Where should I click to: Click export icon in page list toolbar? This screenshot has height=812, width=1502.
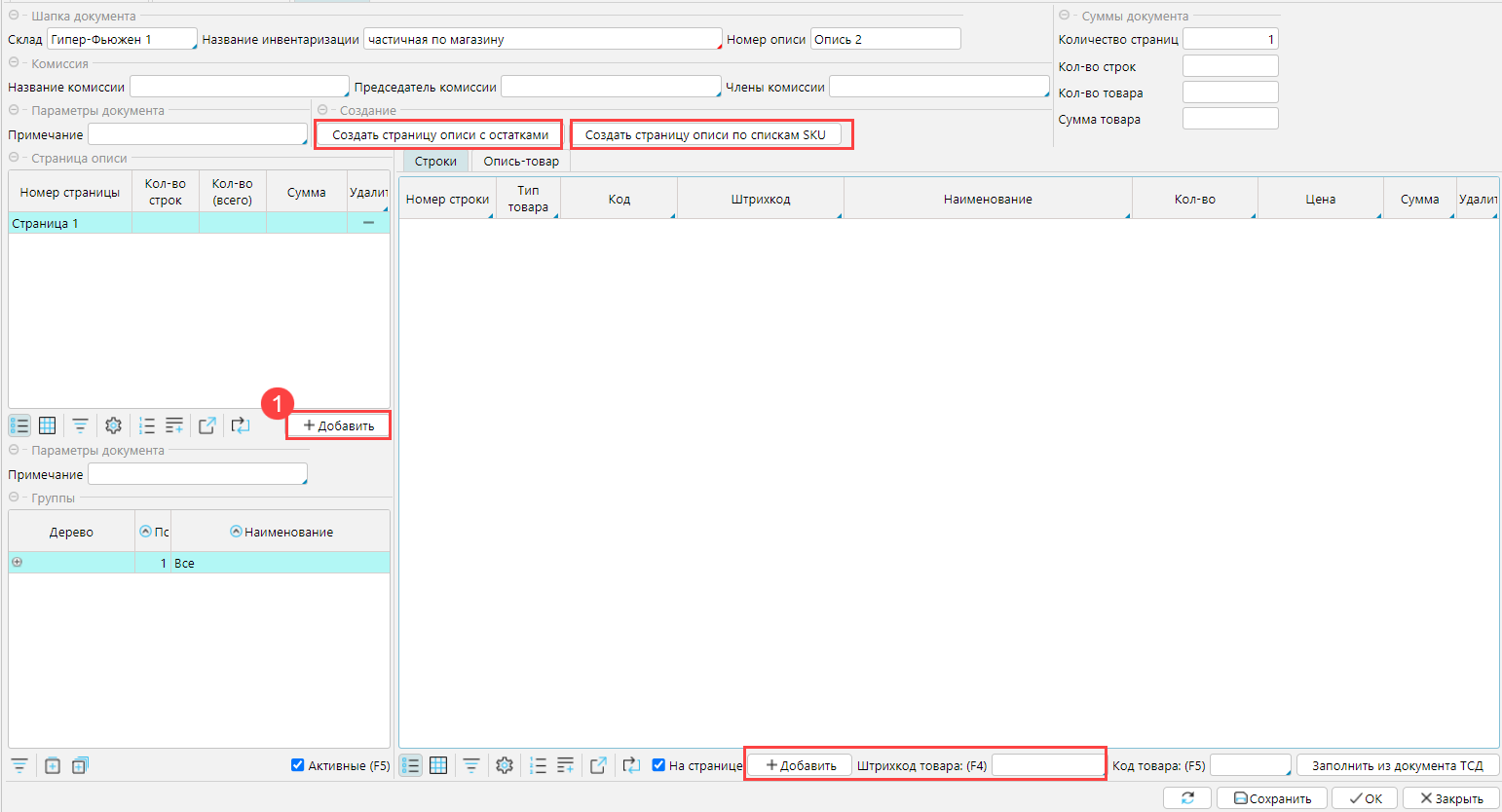tap(207, 425)
